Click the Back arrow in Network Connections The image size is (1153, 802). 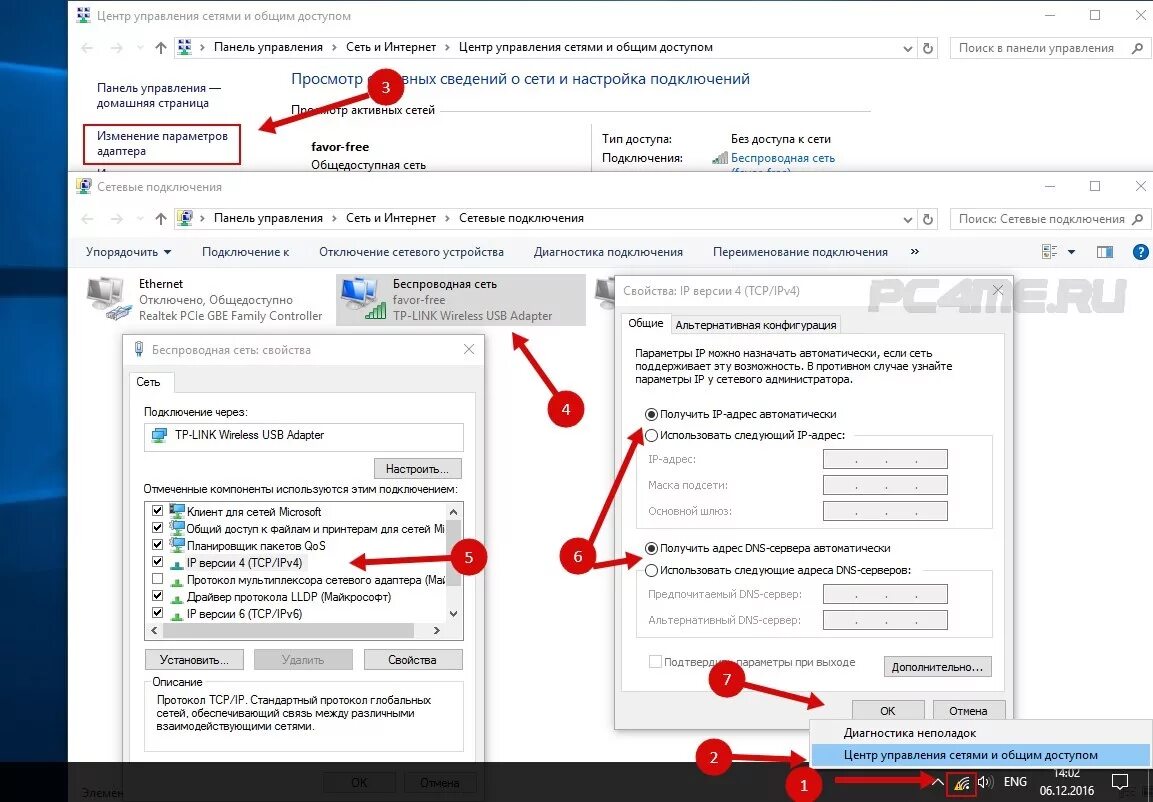pyautogui.click(x=88, y=218)
